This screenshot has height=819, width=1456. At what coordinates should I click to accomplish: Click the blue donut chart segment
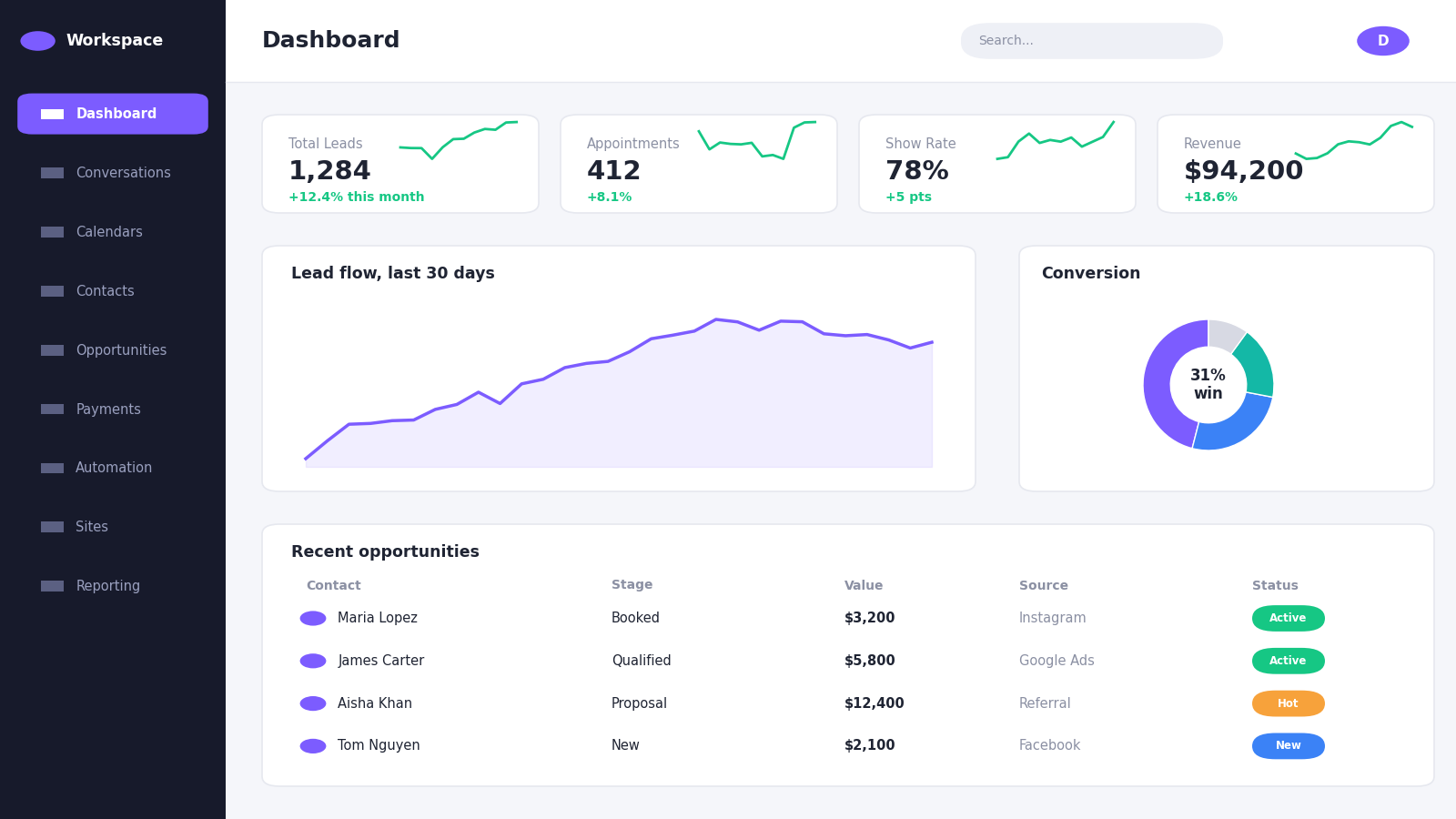[1236, 425]
